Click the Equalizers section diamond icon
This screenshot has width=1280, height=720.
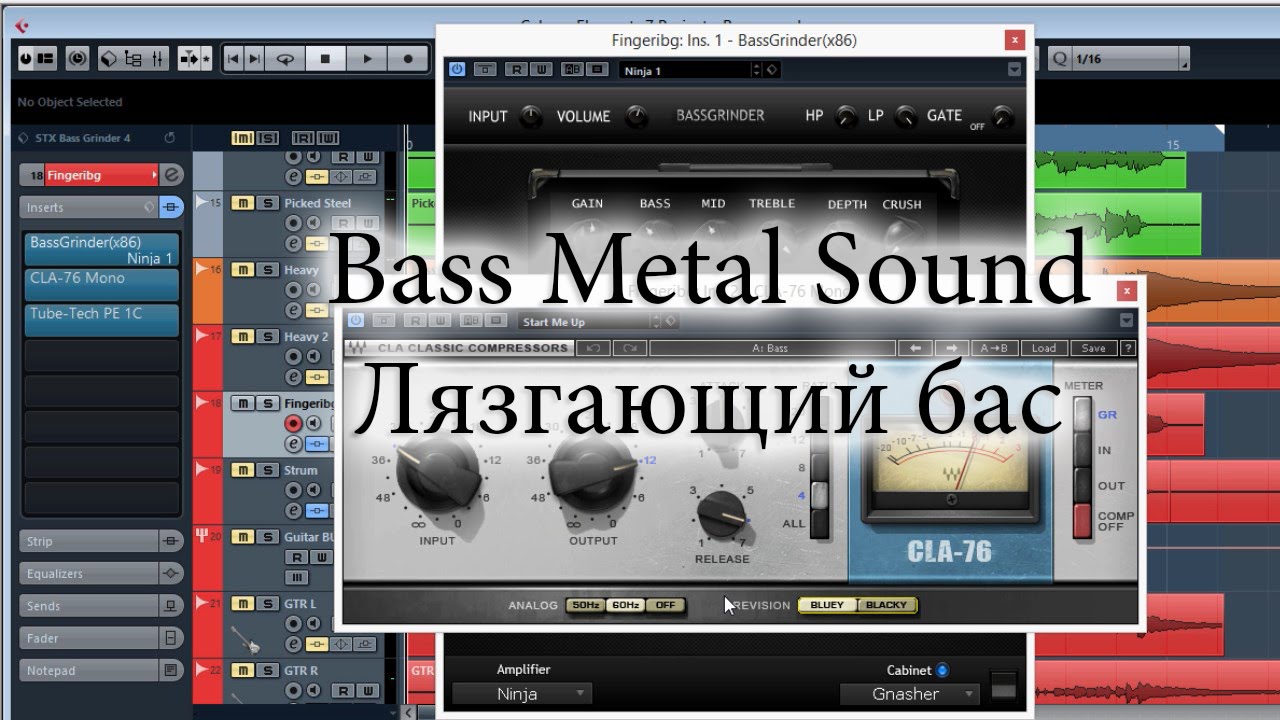coord(171,574)
